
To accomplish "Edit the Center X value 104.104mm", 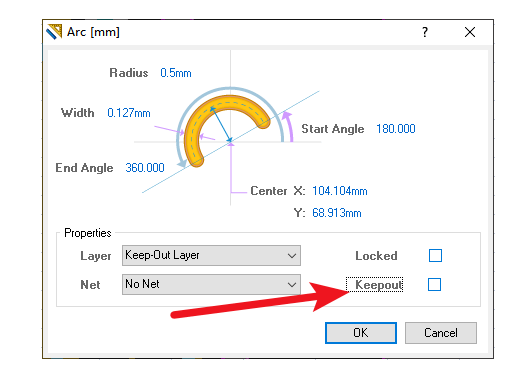I will [340, 191].
